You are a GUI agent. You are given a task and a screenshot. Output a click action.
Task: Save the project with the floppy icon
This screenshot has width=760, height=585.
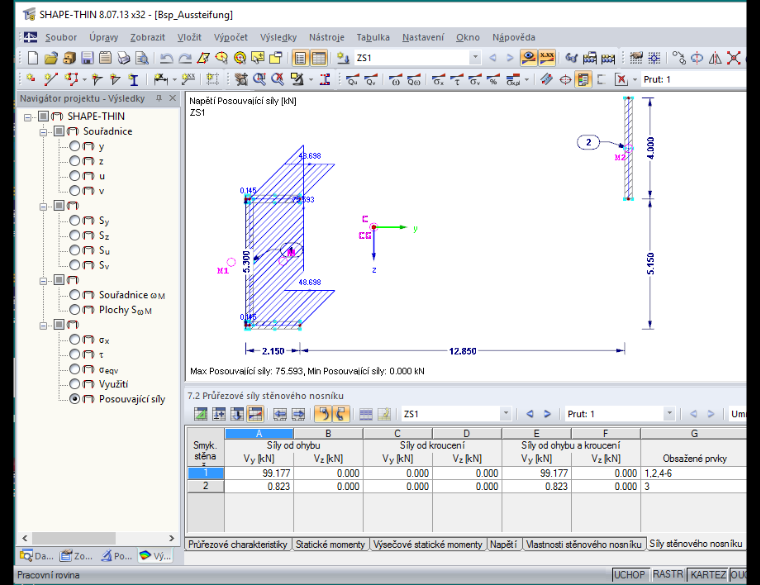(87, 58)
